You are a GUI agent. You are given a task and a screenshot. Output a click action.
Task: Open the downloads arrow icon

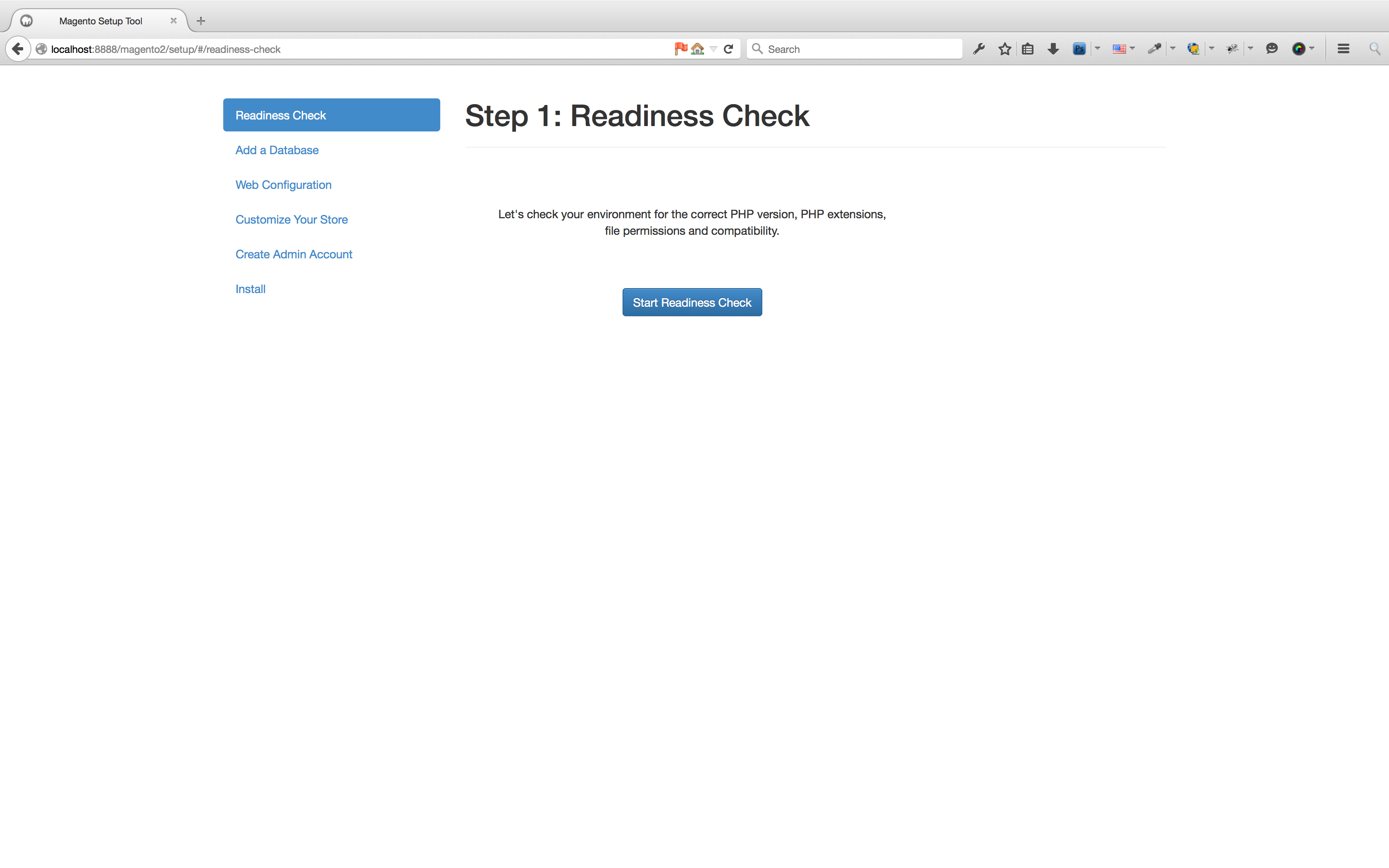click(1052, 49)
